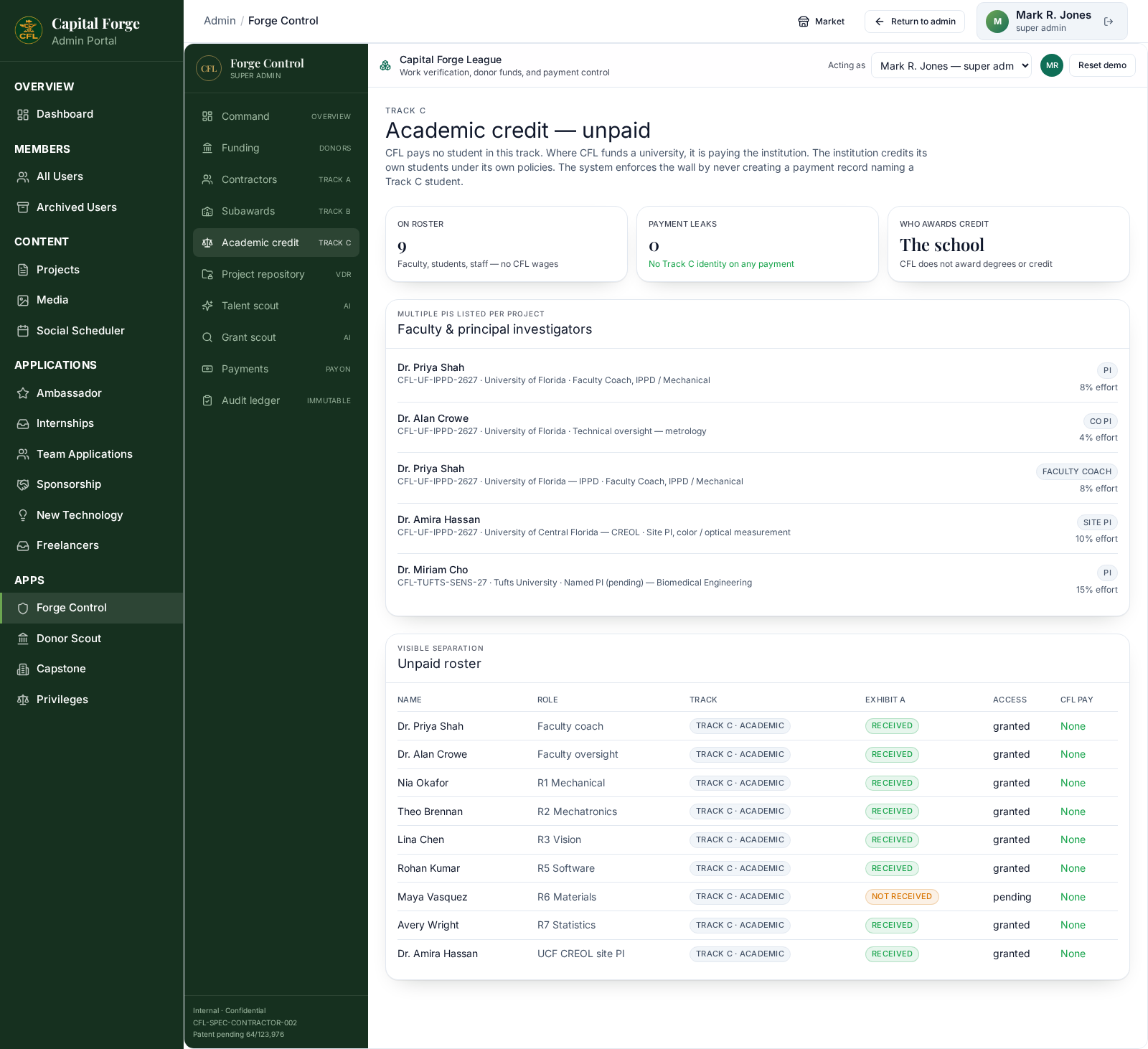Open the Acting as role dropdown
Screen dimensions: 1148x1049
[951, 65]
